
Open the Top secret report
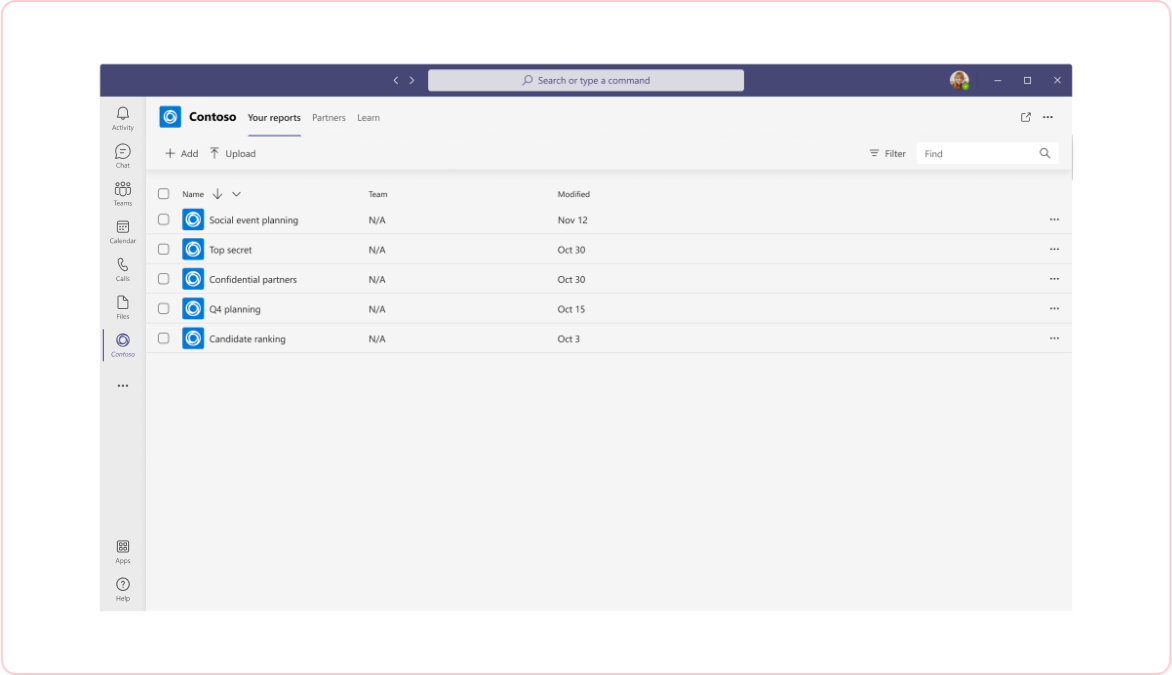[x=230, y=250]
